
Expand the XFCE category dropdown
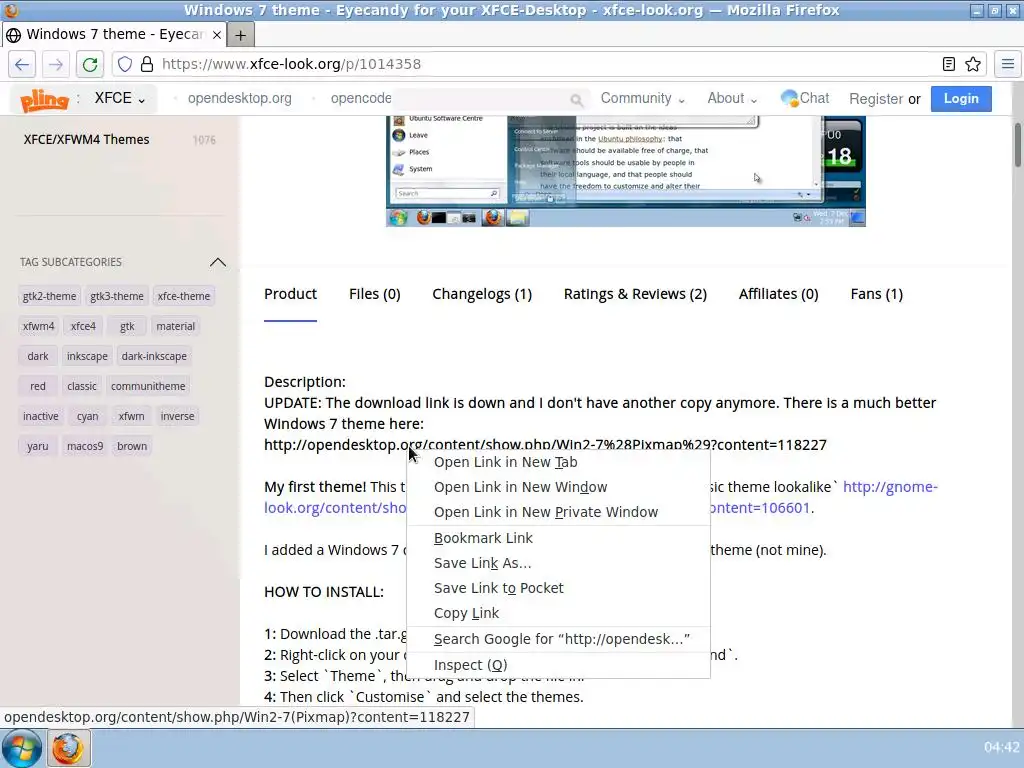click(x=120, y=99)
